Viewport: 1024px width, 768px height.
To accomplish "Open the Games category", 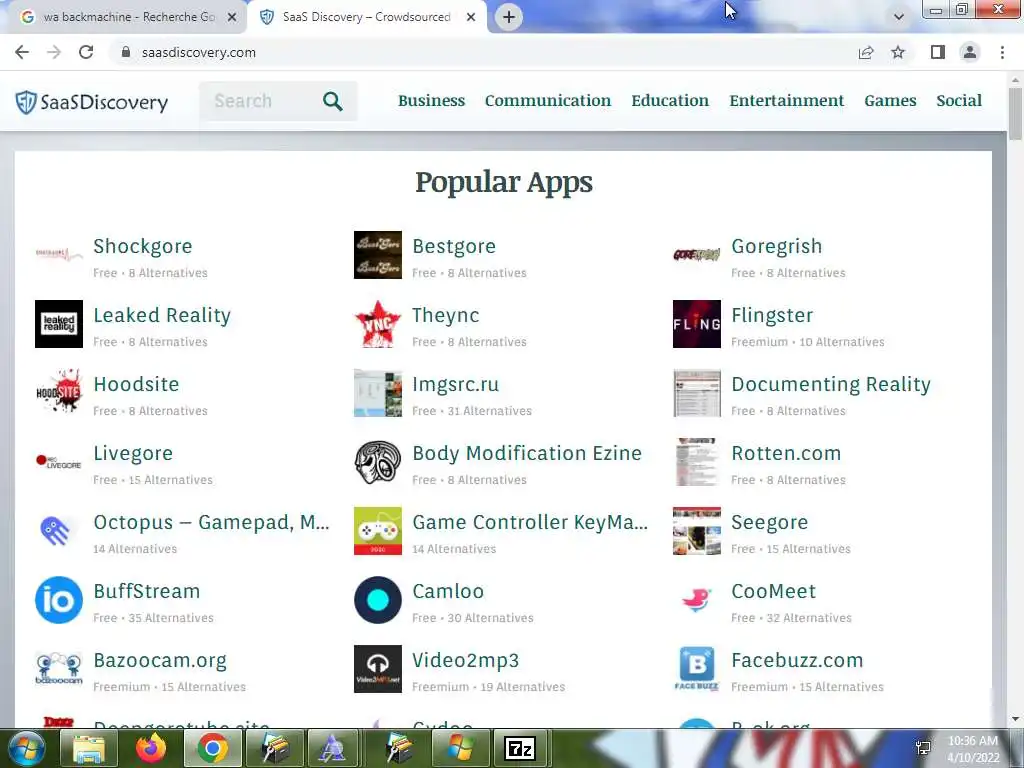I will (890, 101).
